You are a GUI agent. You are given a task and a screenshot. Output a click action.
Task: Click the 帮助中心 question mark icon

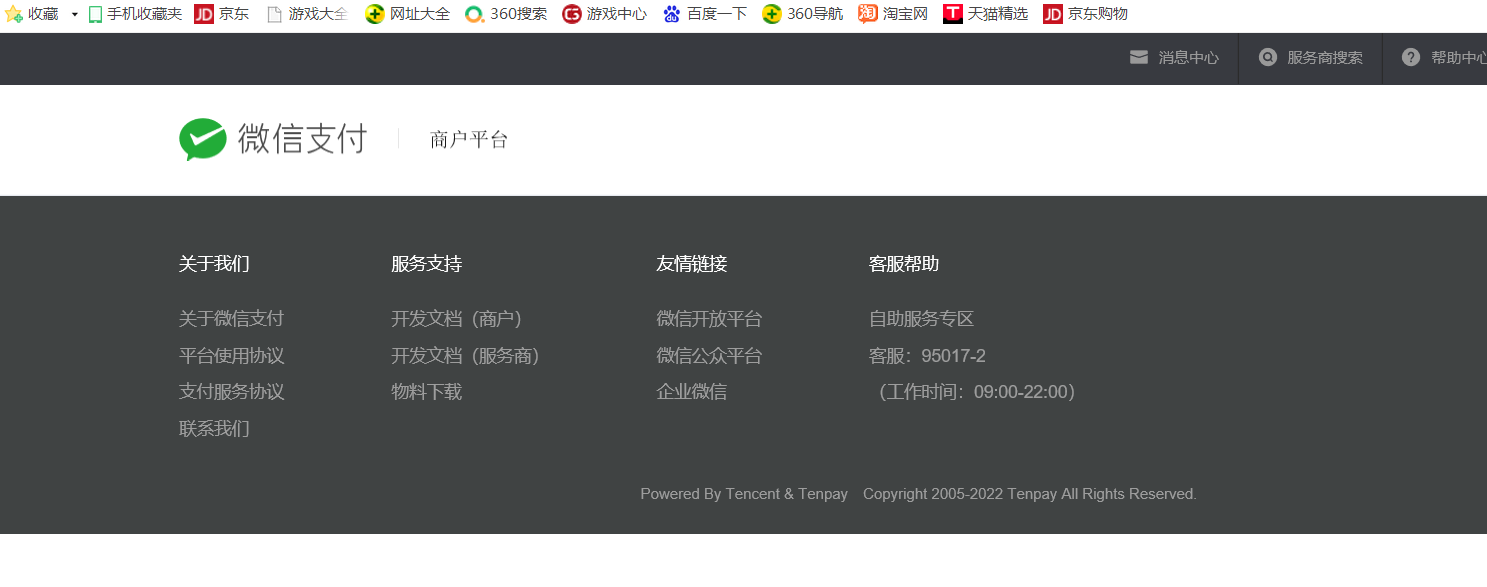coord(1411,57)
